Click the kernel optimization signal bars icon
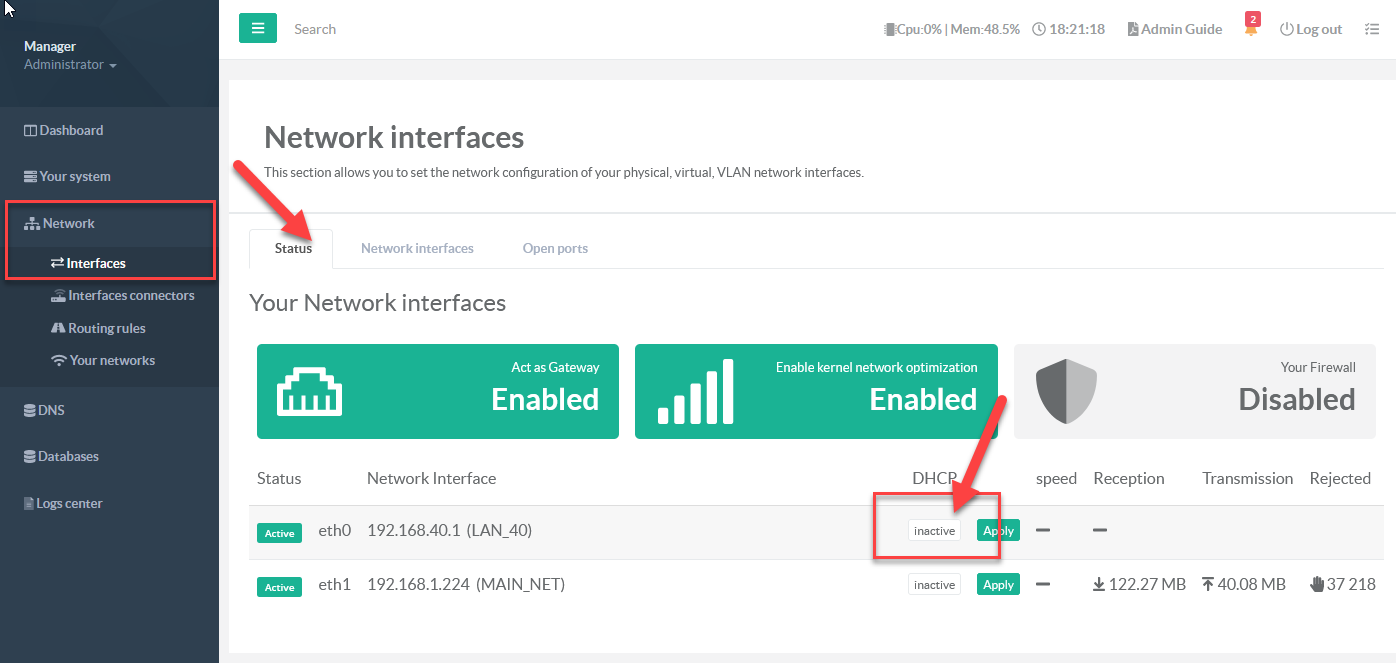Screen dimensions: 1396x663 click(696, 392)
